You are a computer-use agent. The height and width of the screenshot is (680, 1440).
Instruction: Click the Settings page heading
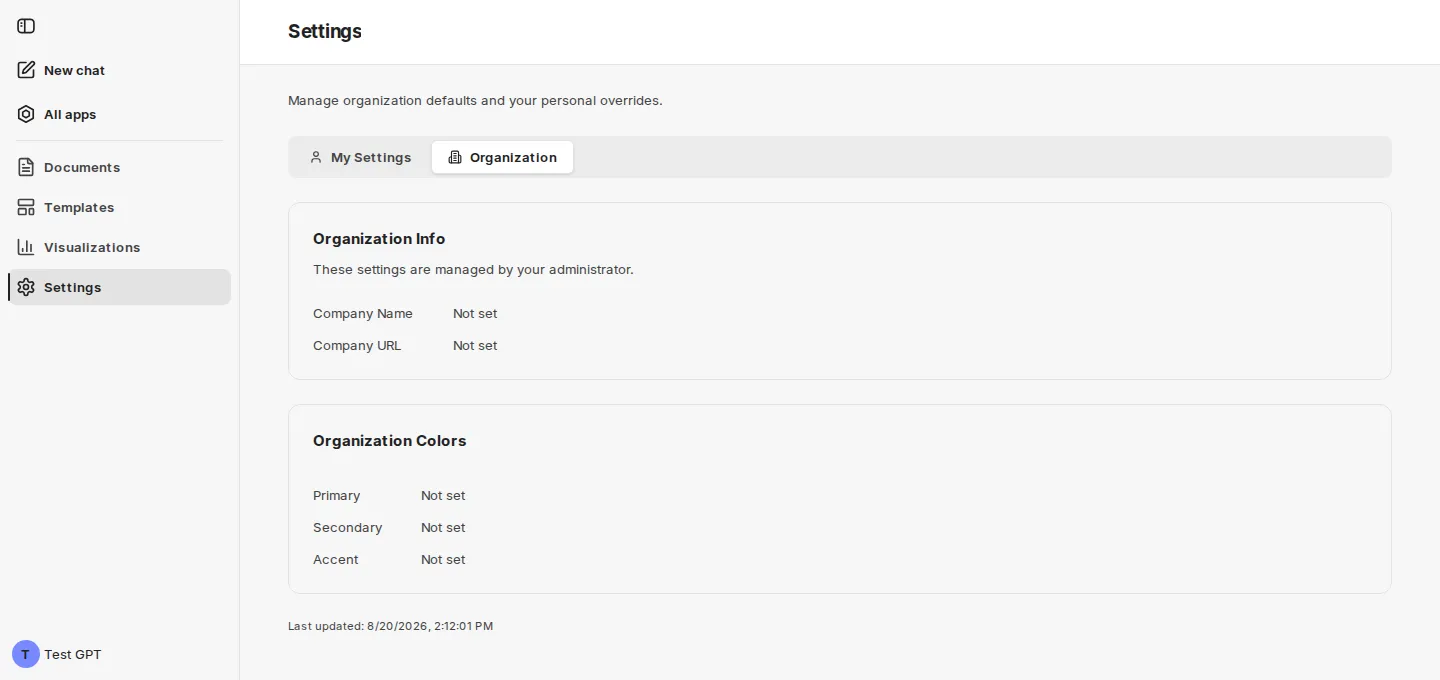tap(325, 31)
